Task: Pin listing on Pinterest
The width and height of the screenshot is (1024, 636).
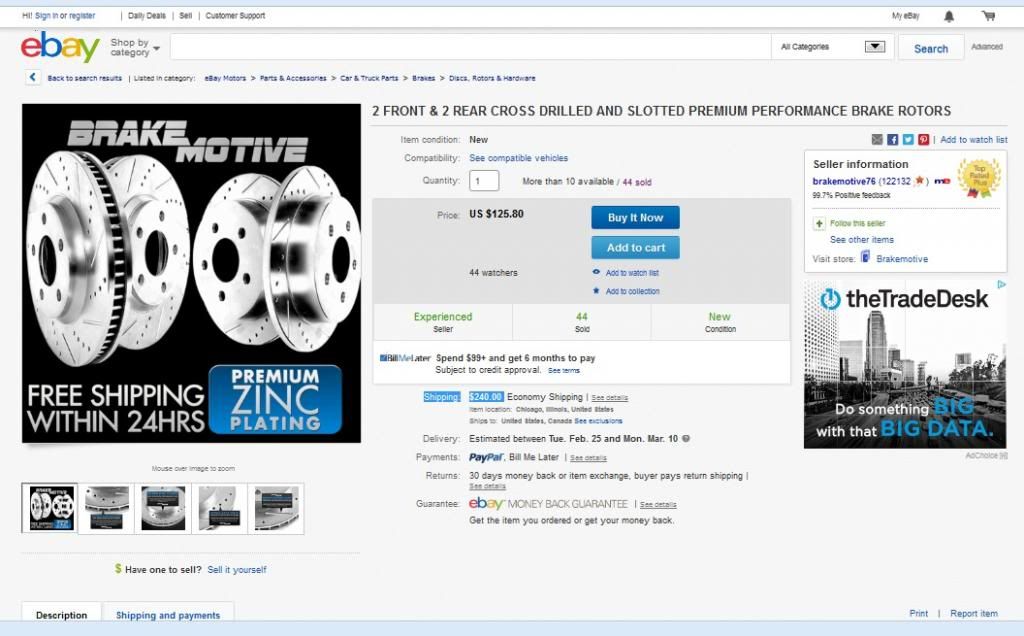Action: (x=923, y=140)
